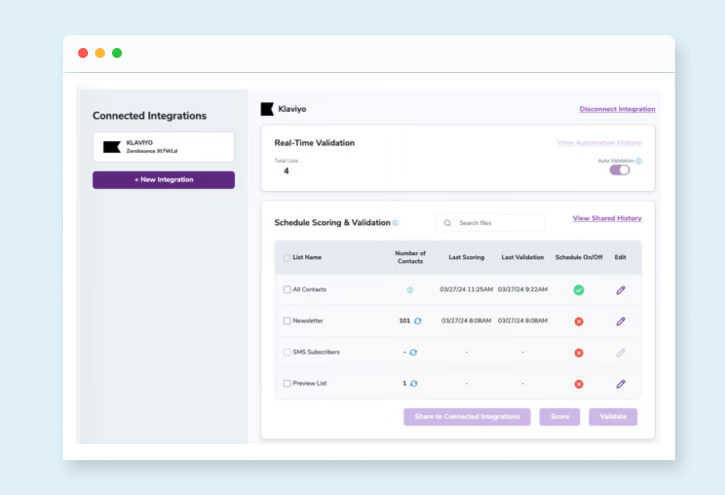Click the Last Validation column header
The height and width of the screenshot is (495, 725).
522,257
